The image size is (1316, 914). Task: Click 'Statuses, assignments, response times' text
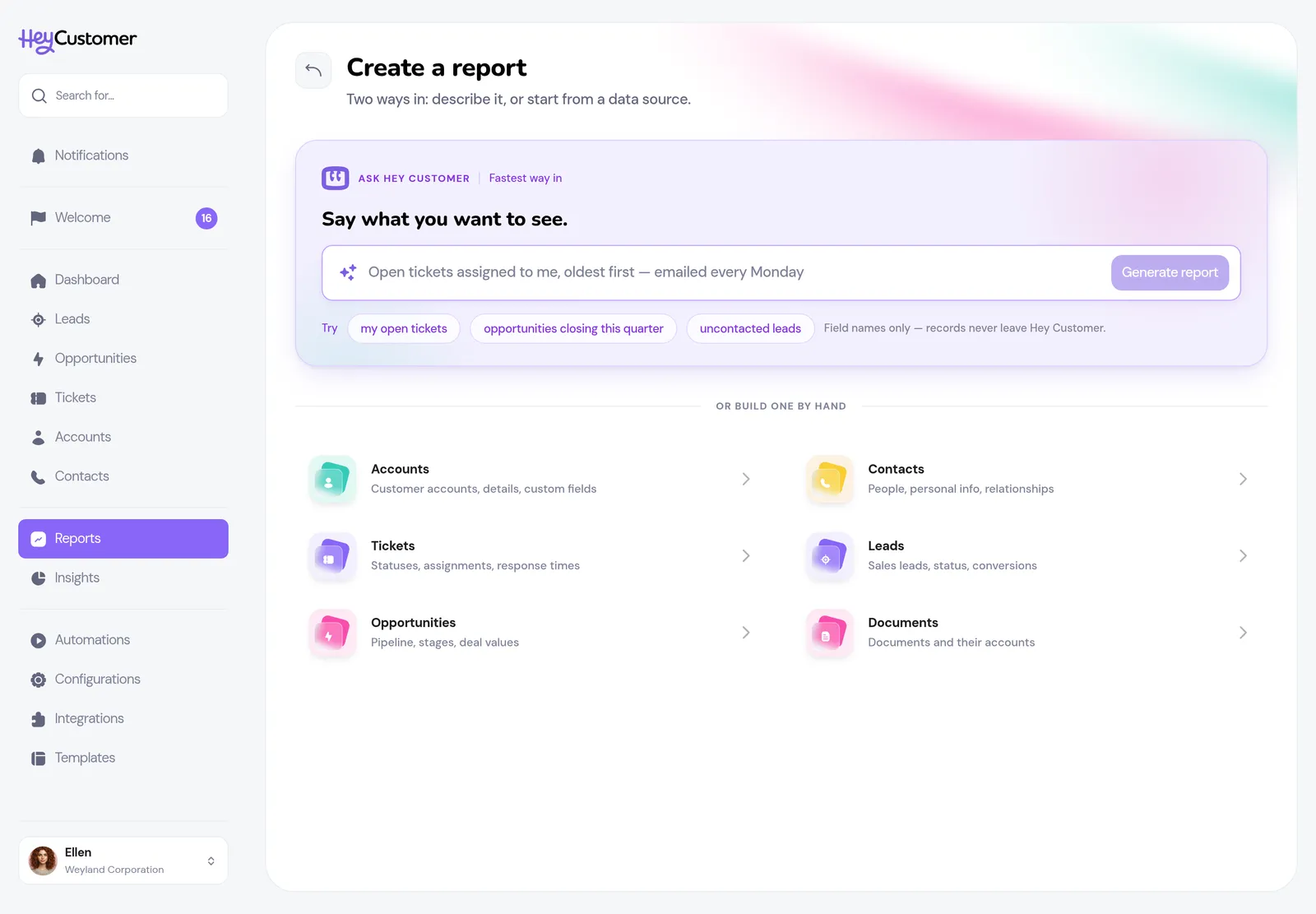pos(475,566)
